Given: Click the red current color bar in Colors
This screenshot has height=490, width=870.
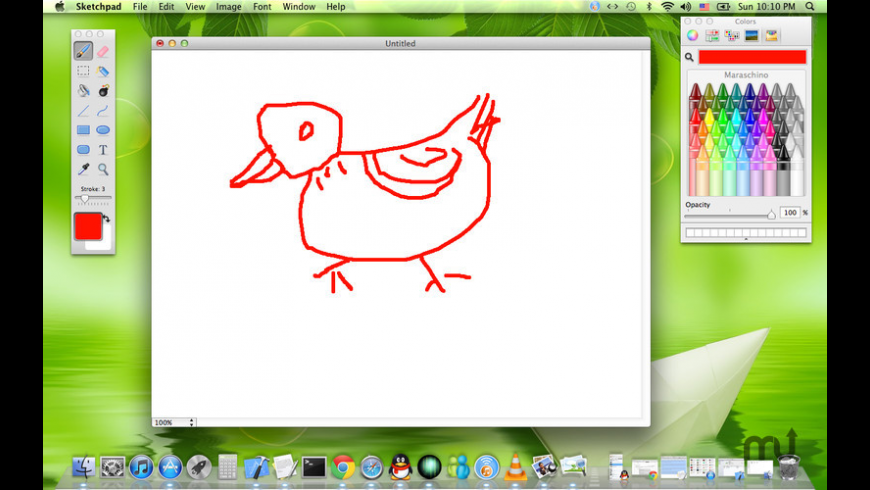Looking at the screenshot, I should click(752, 57).
